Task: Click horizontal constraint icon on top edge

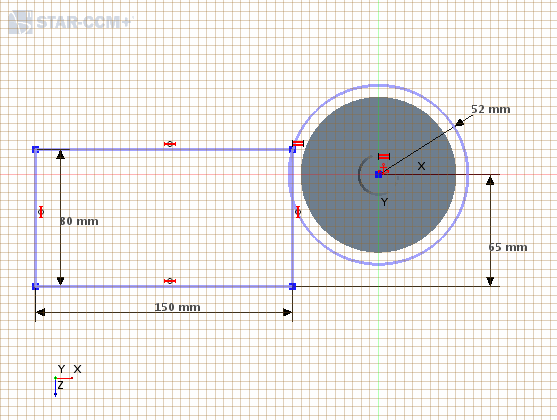Action: pyautogui.click(x=170, y=144)
